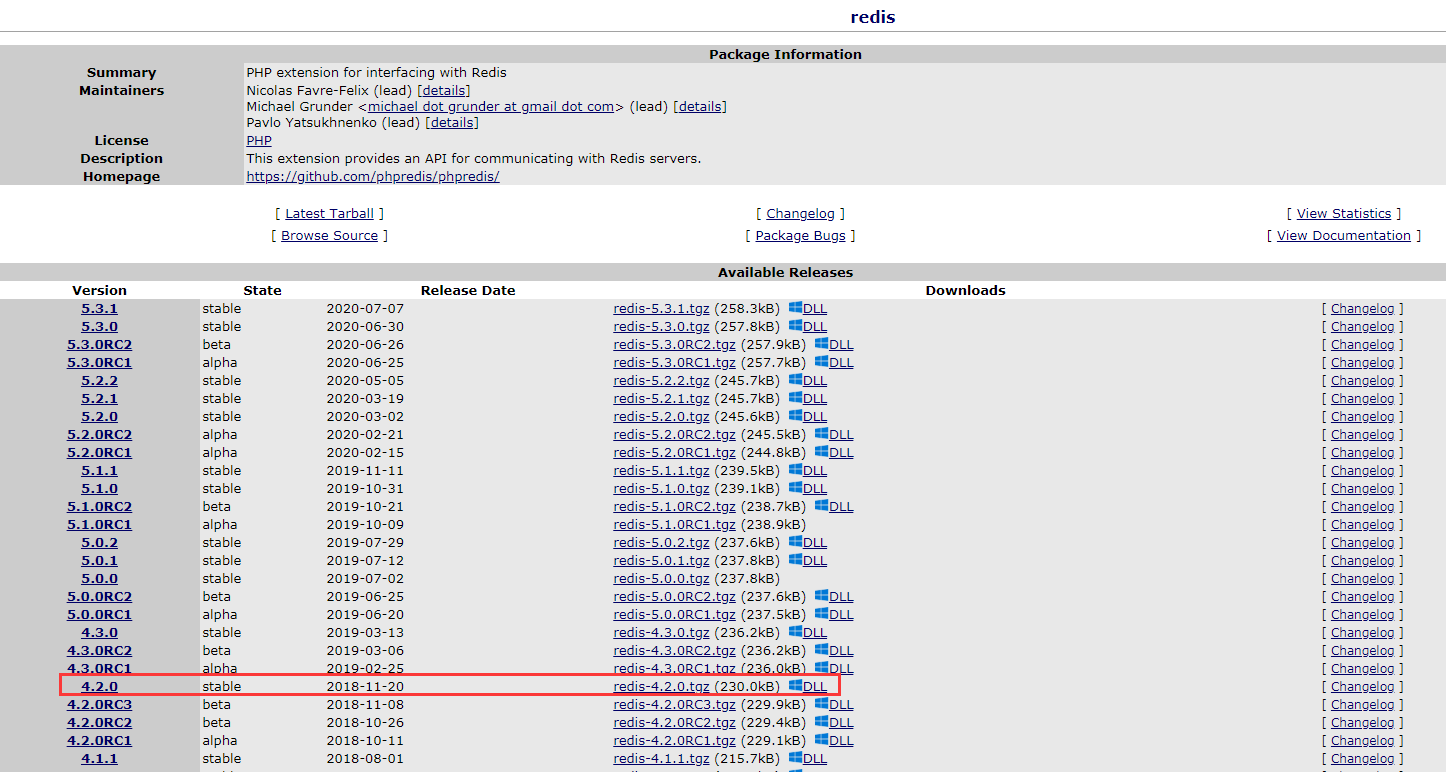
Task: Click Browse Source
Action: [x=329, y=235]
